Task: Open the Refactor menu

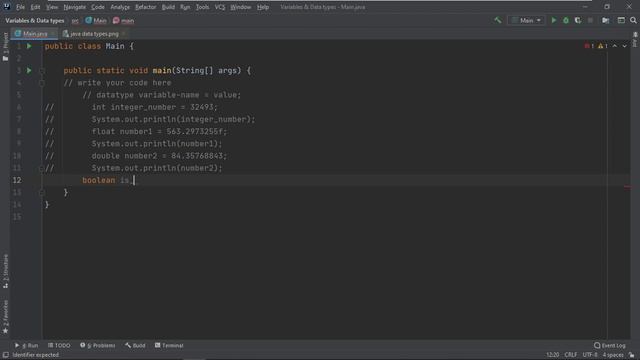Action: pos(146,7)
